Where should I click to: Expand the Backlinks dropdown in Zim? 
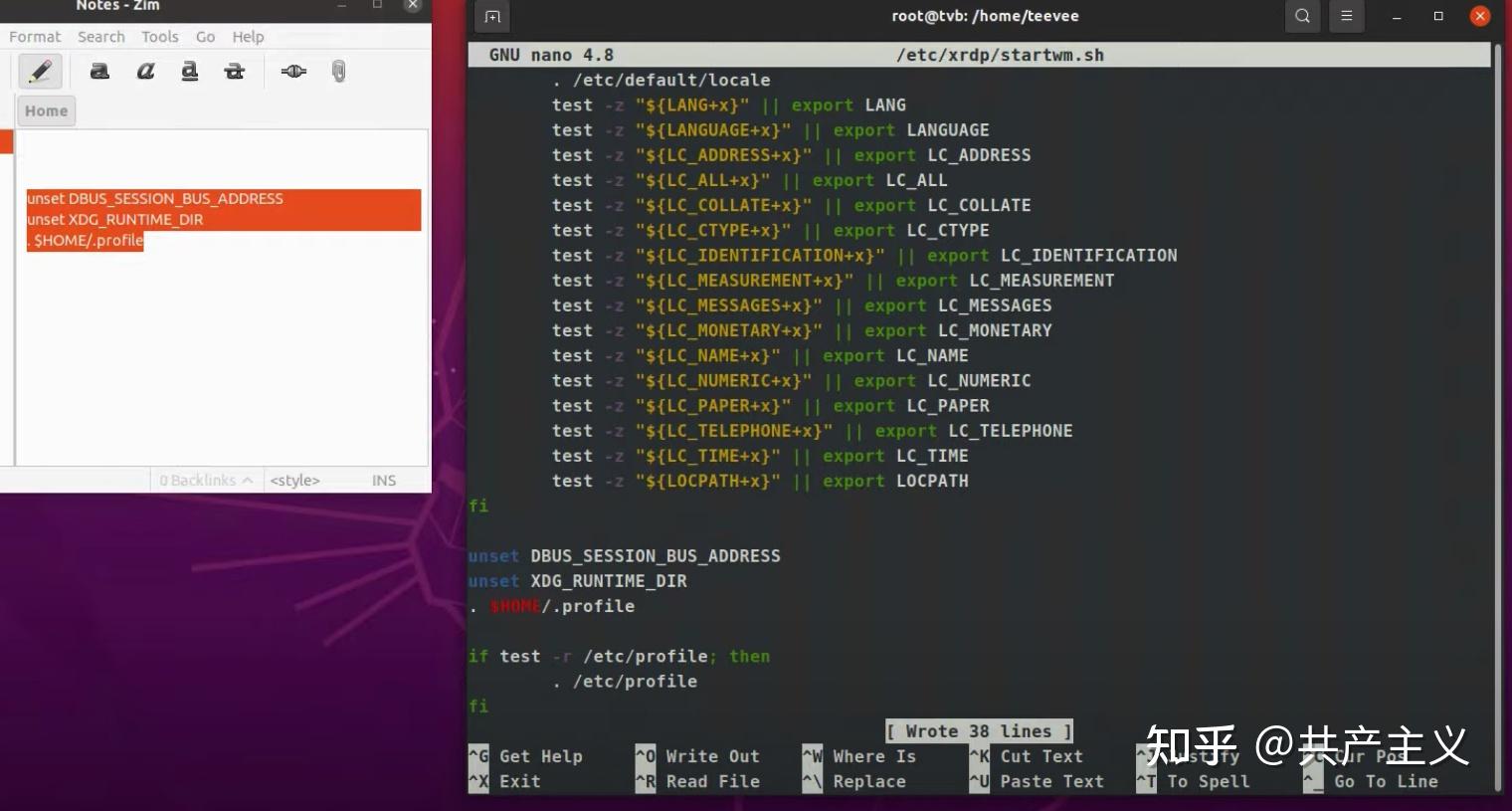pyautogui.click(x=206, y=481)
